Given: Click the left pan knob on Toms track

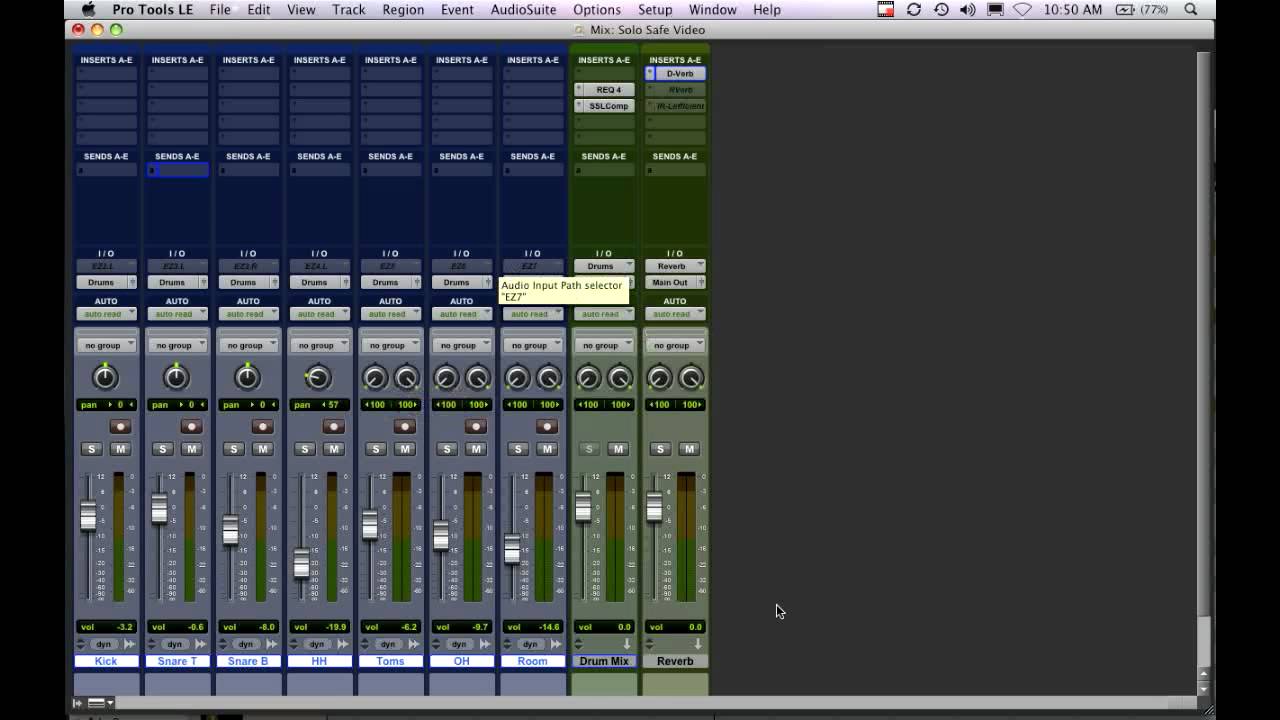Looking at the screenshot, I should coord(375,377).
